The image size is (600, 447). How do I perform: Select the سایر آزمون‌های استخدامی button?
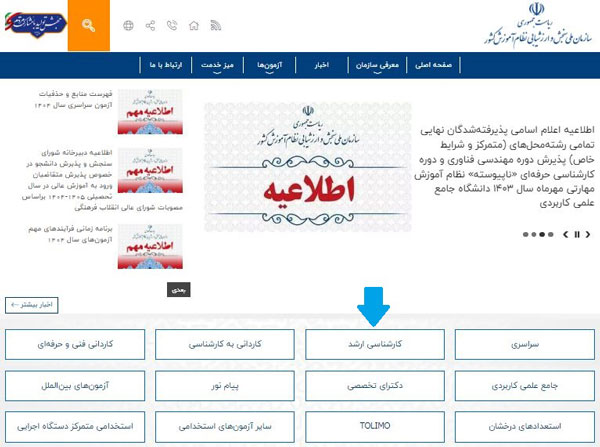(x=225, y=427)
